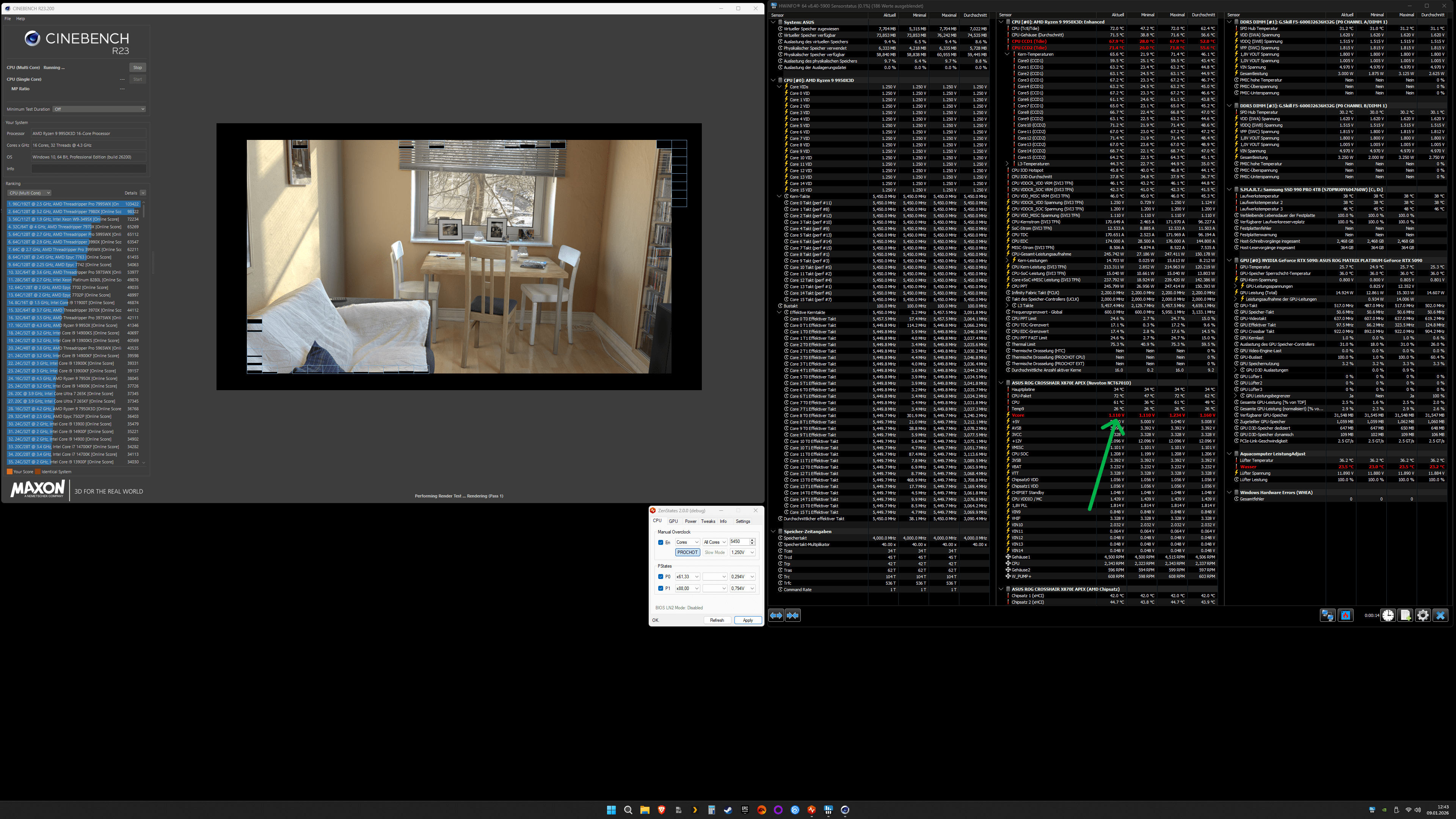Uncheck the En manual overclock checkbox
Viewport: 1456px width, 819px height.
pyautogui.click(x=661, y=542)
